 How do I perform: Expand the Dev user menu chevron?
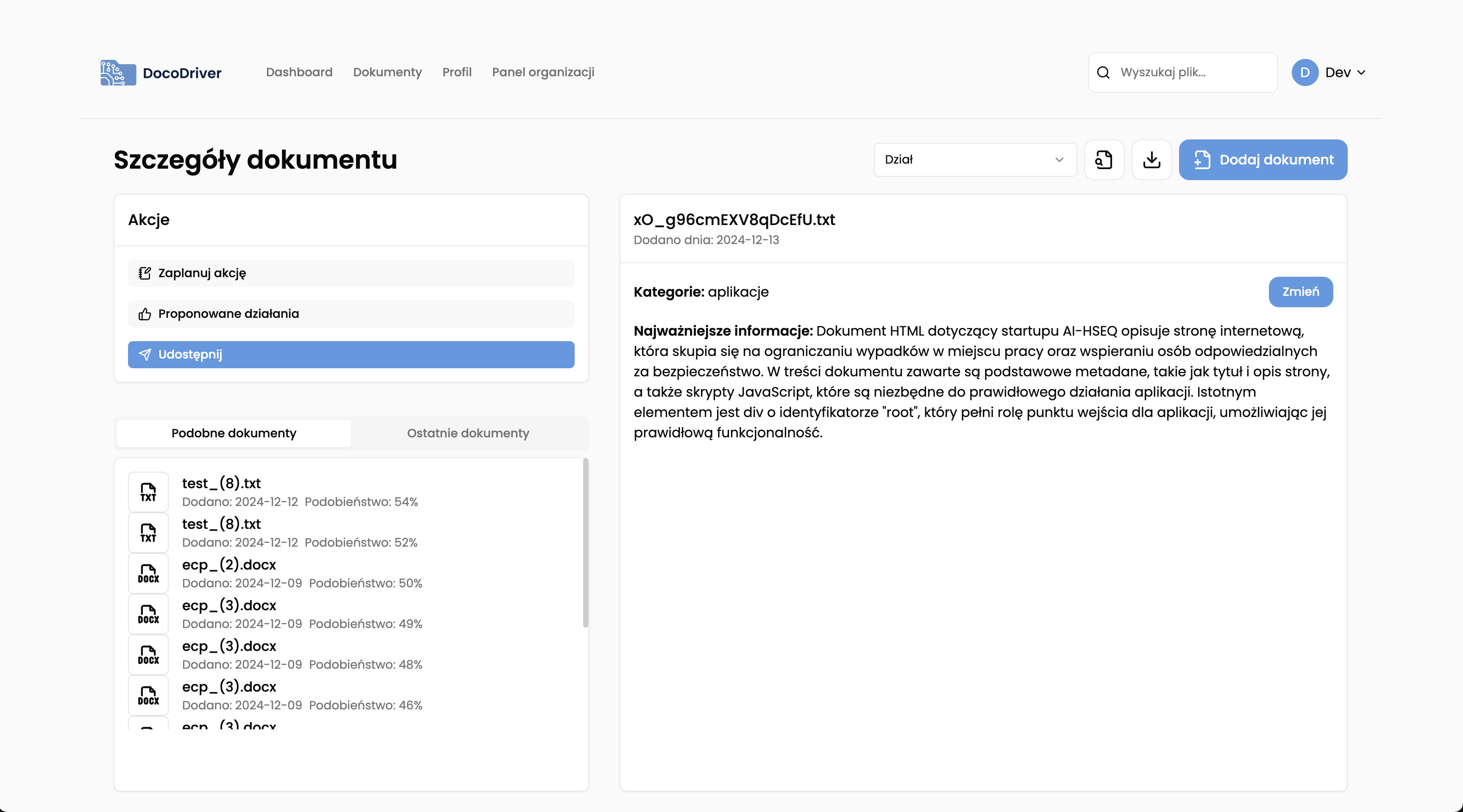1361,73
